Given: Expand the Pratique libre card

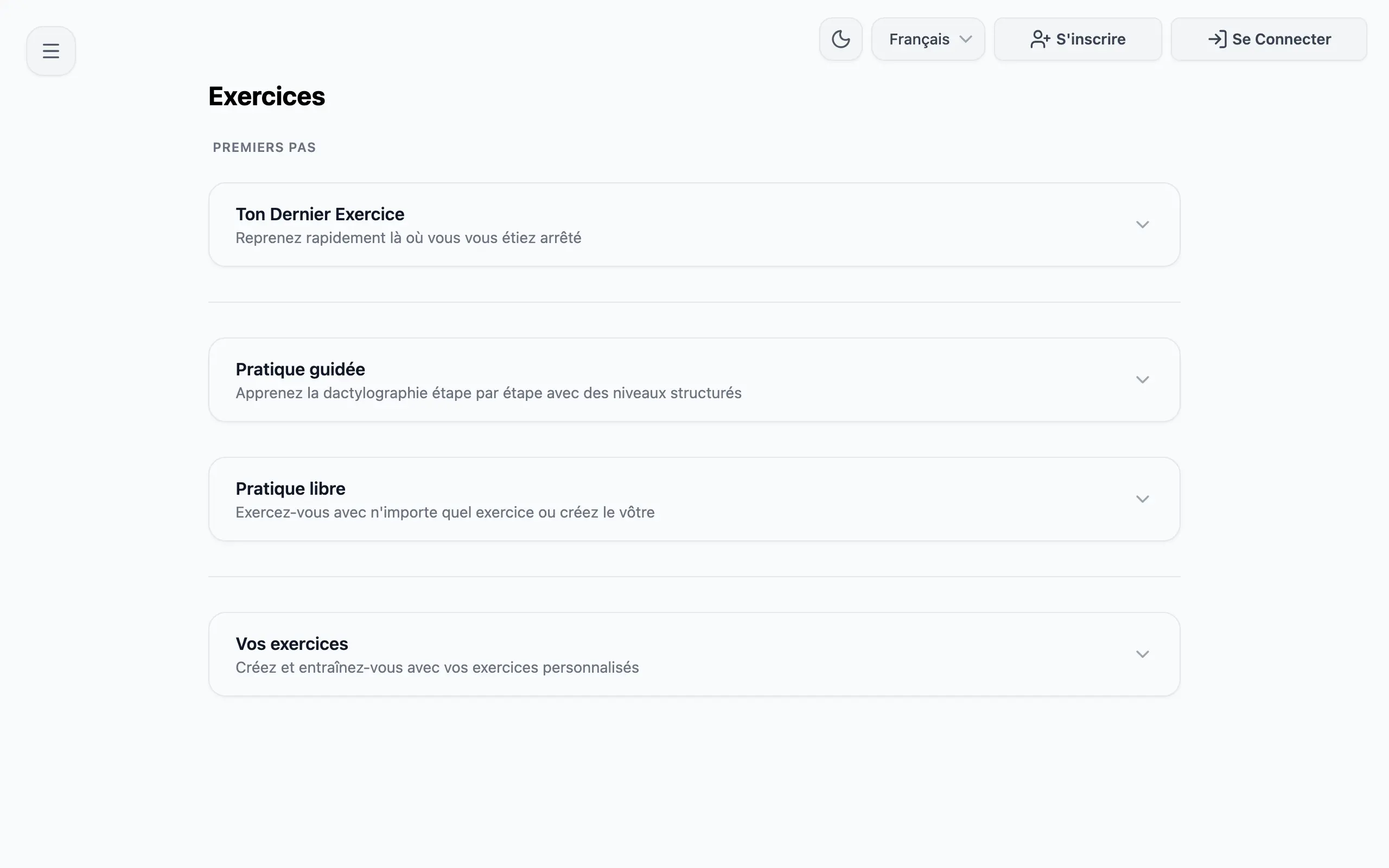Looking at the screenshot, I should [1142, 499].
